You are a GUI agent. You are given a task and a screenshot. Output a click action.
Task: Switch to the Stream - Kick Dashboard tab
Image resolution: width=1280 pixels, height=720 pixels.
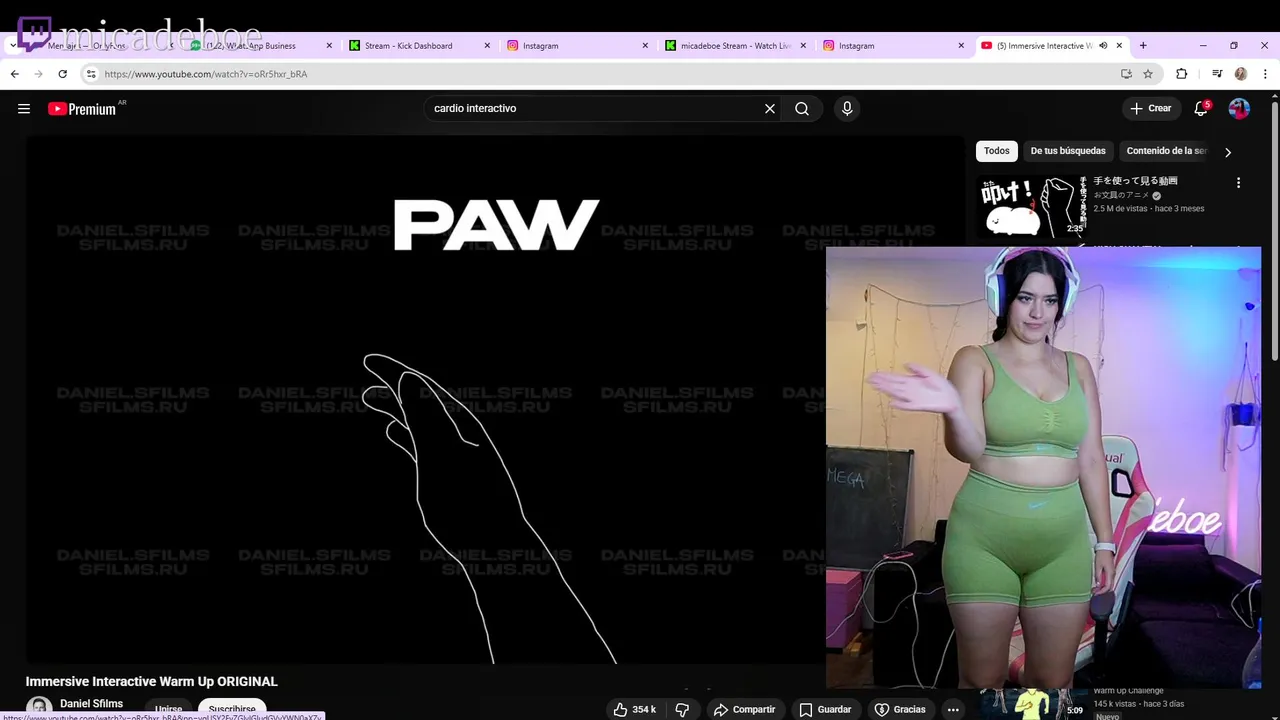(x=418, y=46)
